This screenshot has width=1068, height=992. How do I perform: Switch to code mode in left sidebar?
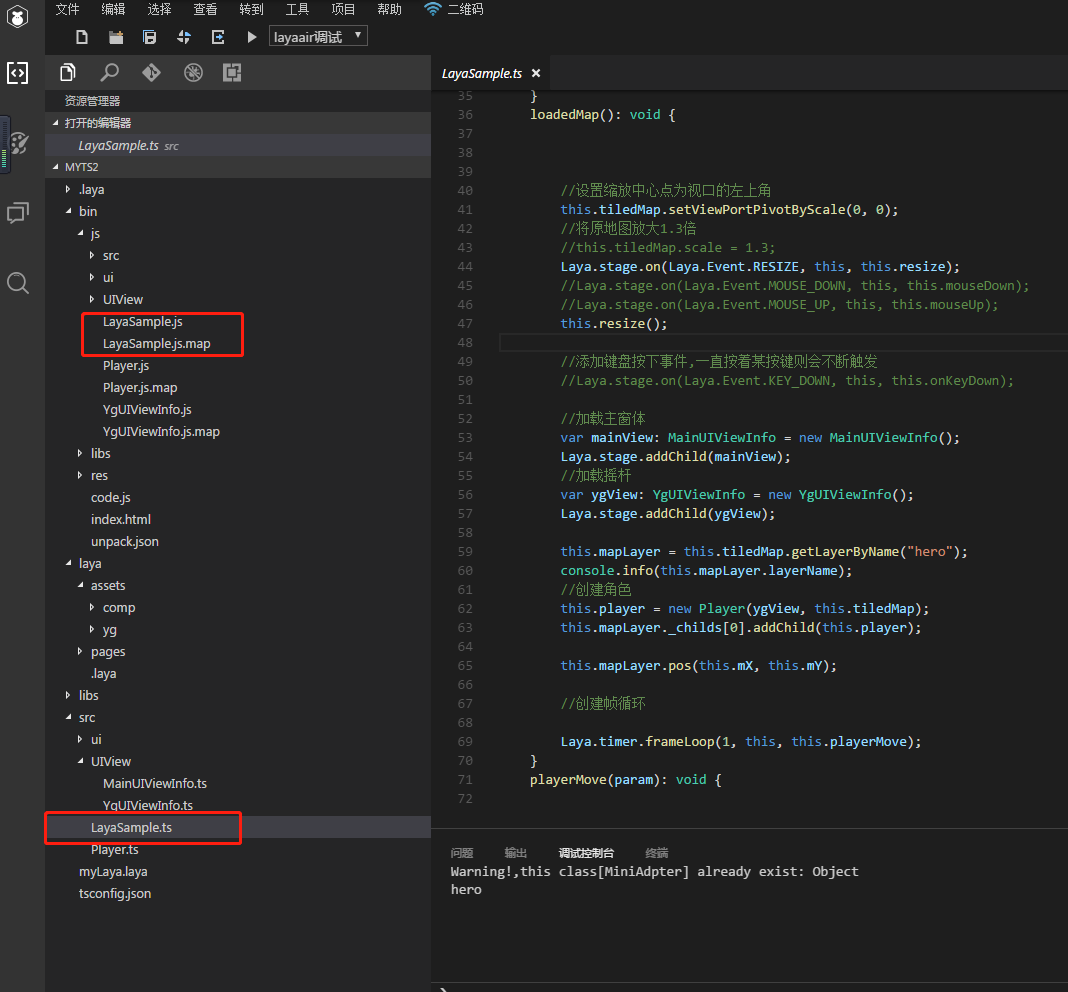click(18, 72)
